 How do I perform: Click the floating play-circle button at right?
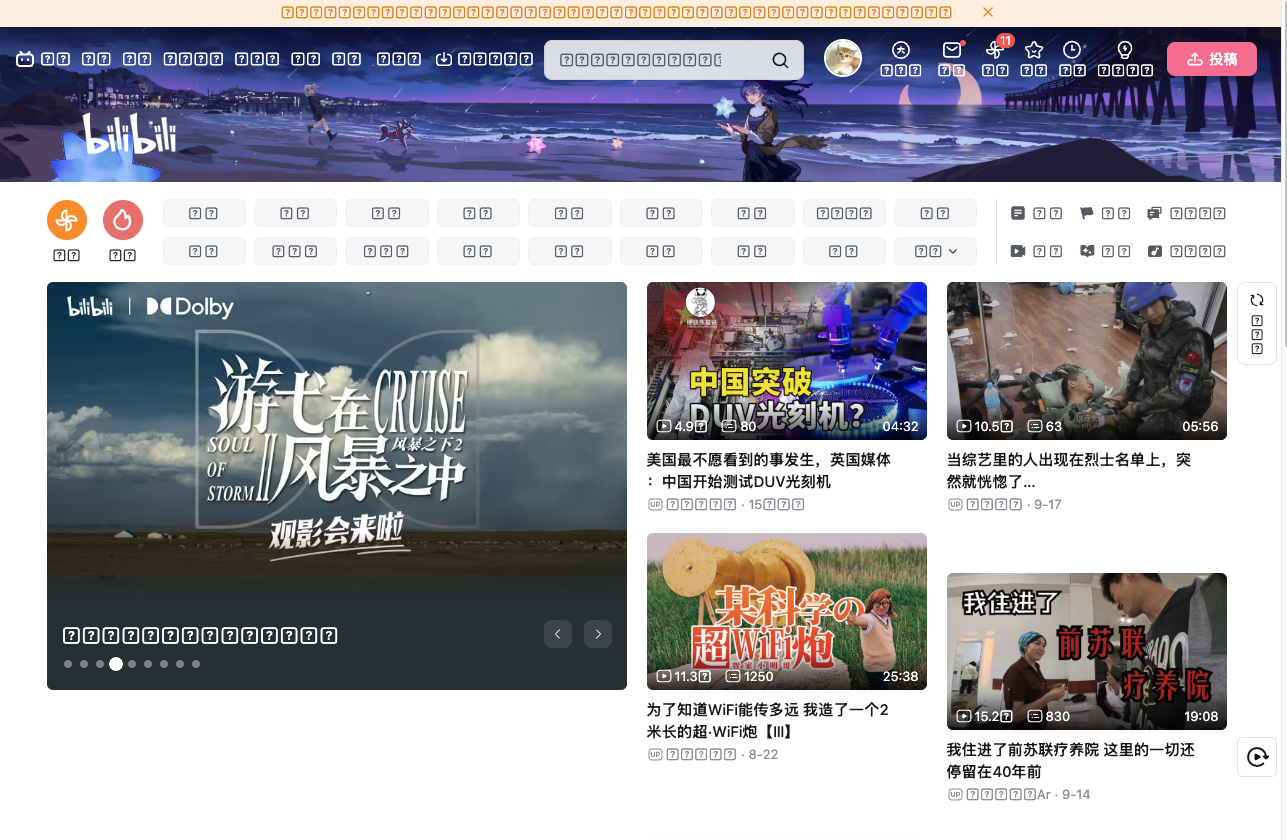point(1257,757)
